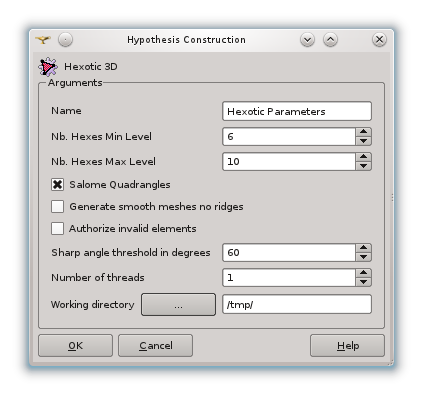Enable Authorize invalid elements checkbox
This screenshot has height=395, width=423.
pos(57,229)
